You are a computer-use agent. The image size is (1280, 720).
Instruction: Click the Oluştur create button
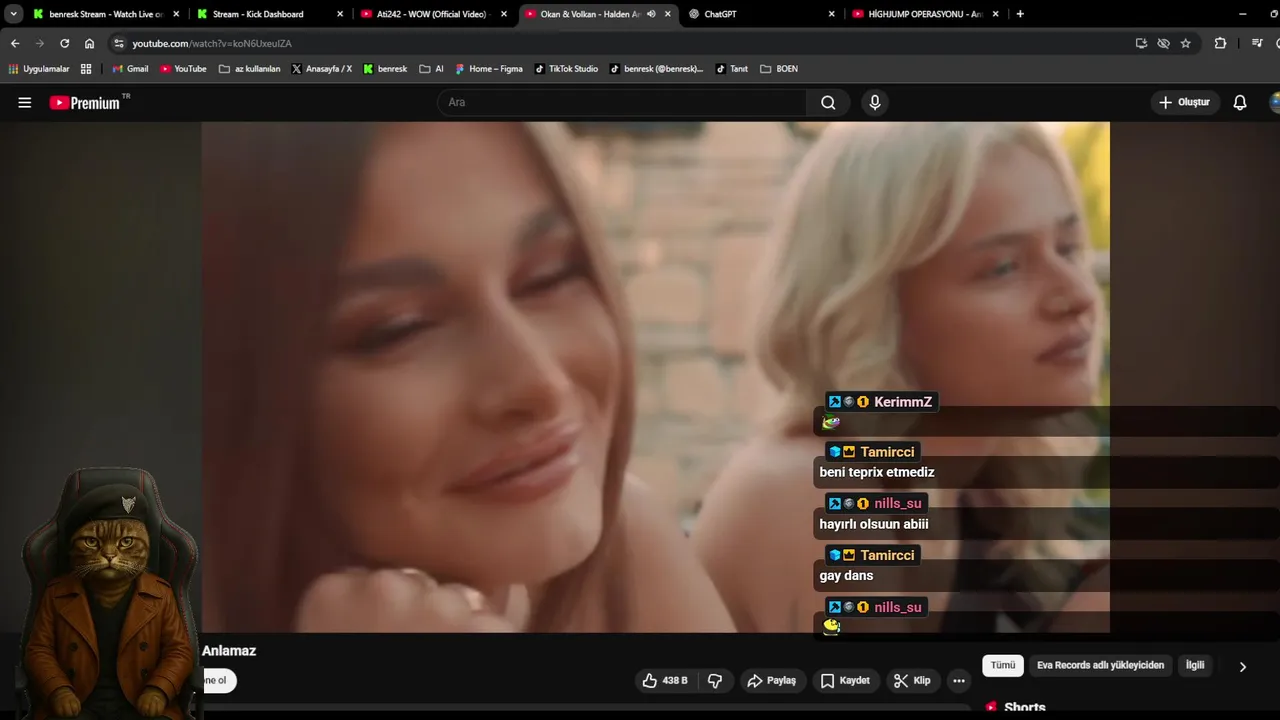1184,102
